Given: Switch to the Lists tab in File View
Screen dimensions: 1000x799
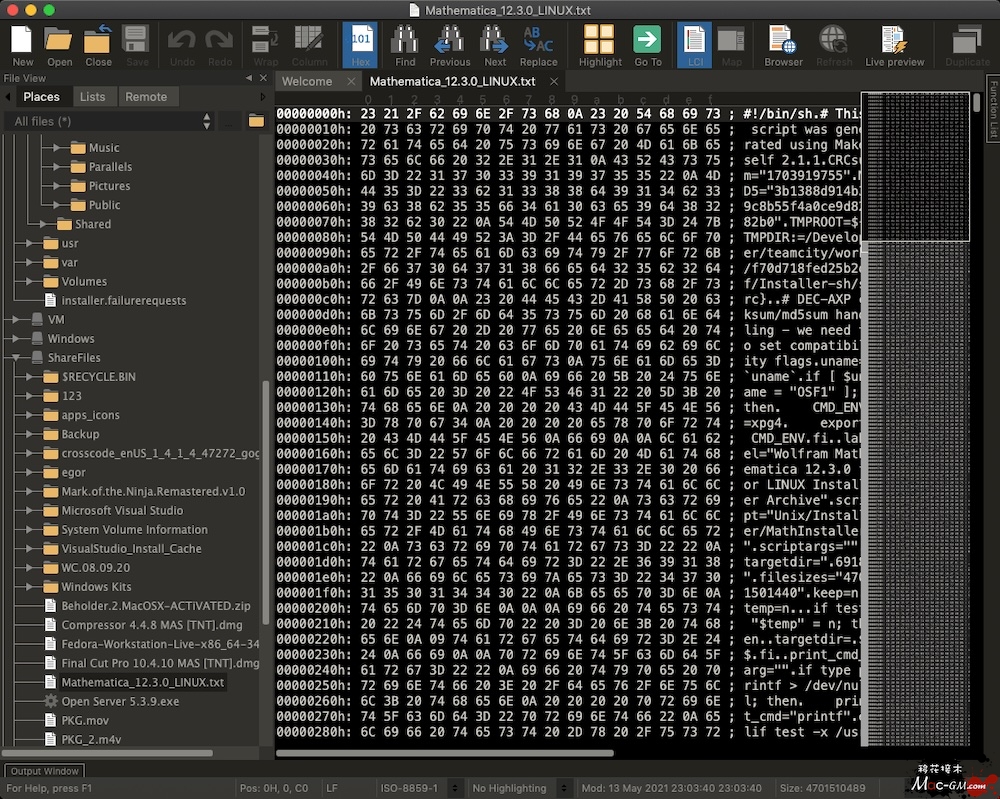Looking at the screenshot, I should (93, 97).
